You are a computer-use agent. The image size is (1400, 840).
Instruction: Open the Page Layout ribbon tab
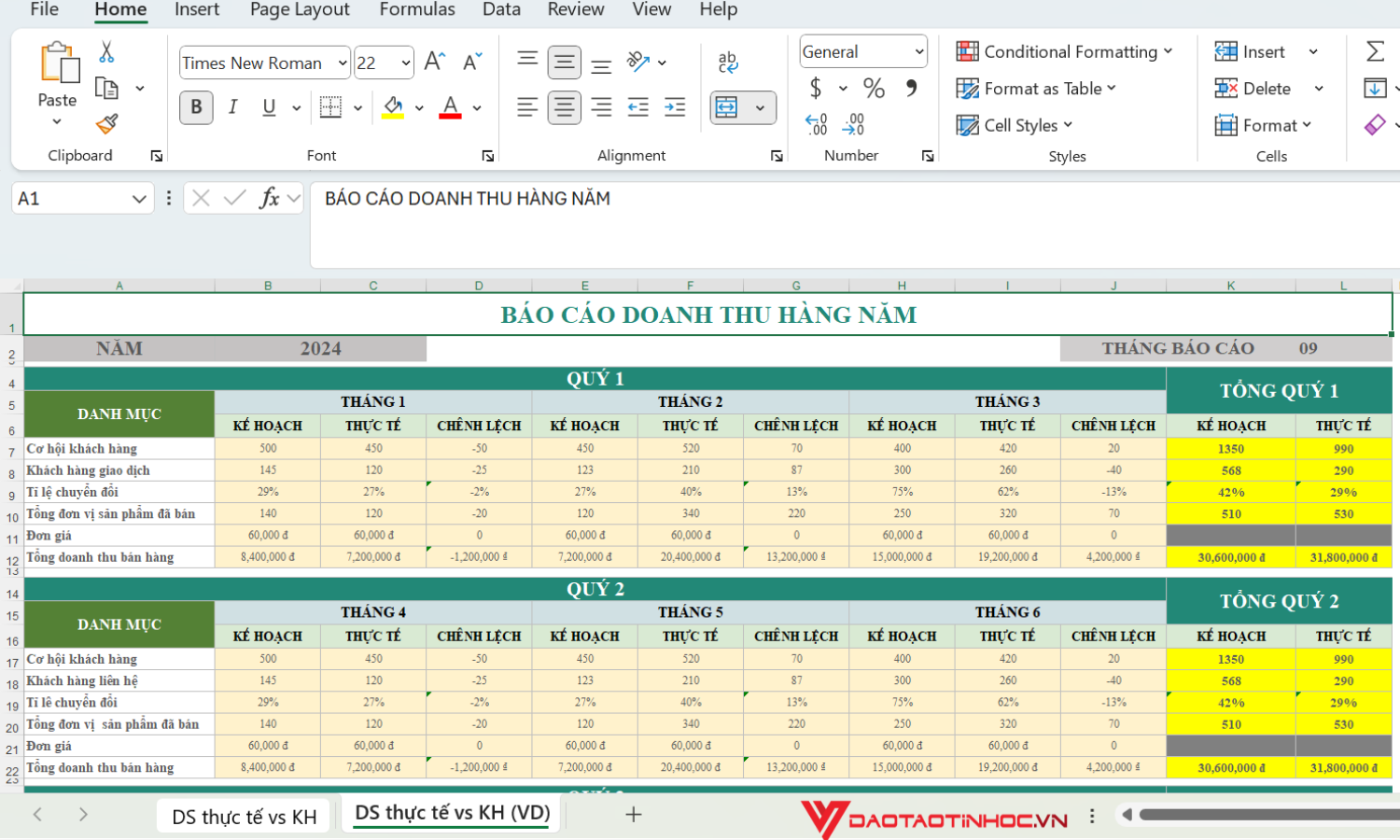300,9
